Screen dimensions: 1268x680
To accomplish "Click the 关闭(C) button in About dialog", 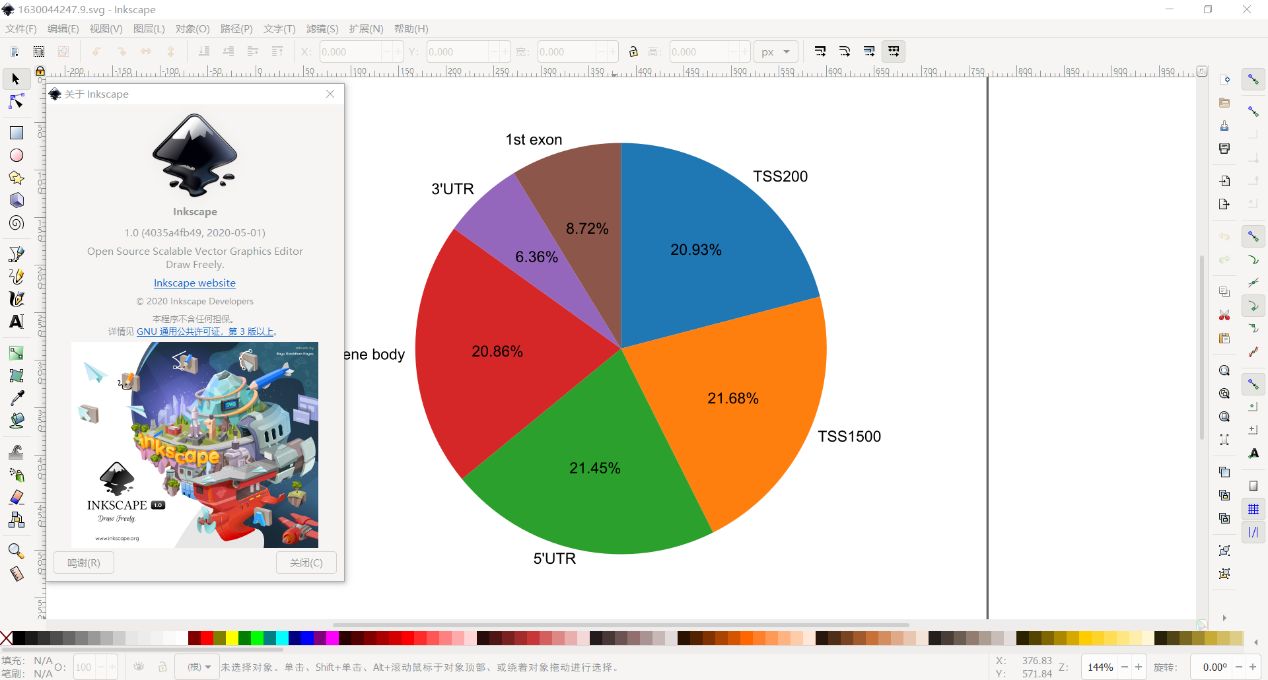I will coord(306,562).
